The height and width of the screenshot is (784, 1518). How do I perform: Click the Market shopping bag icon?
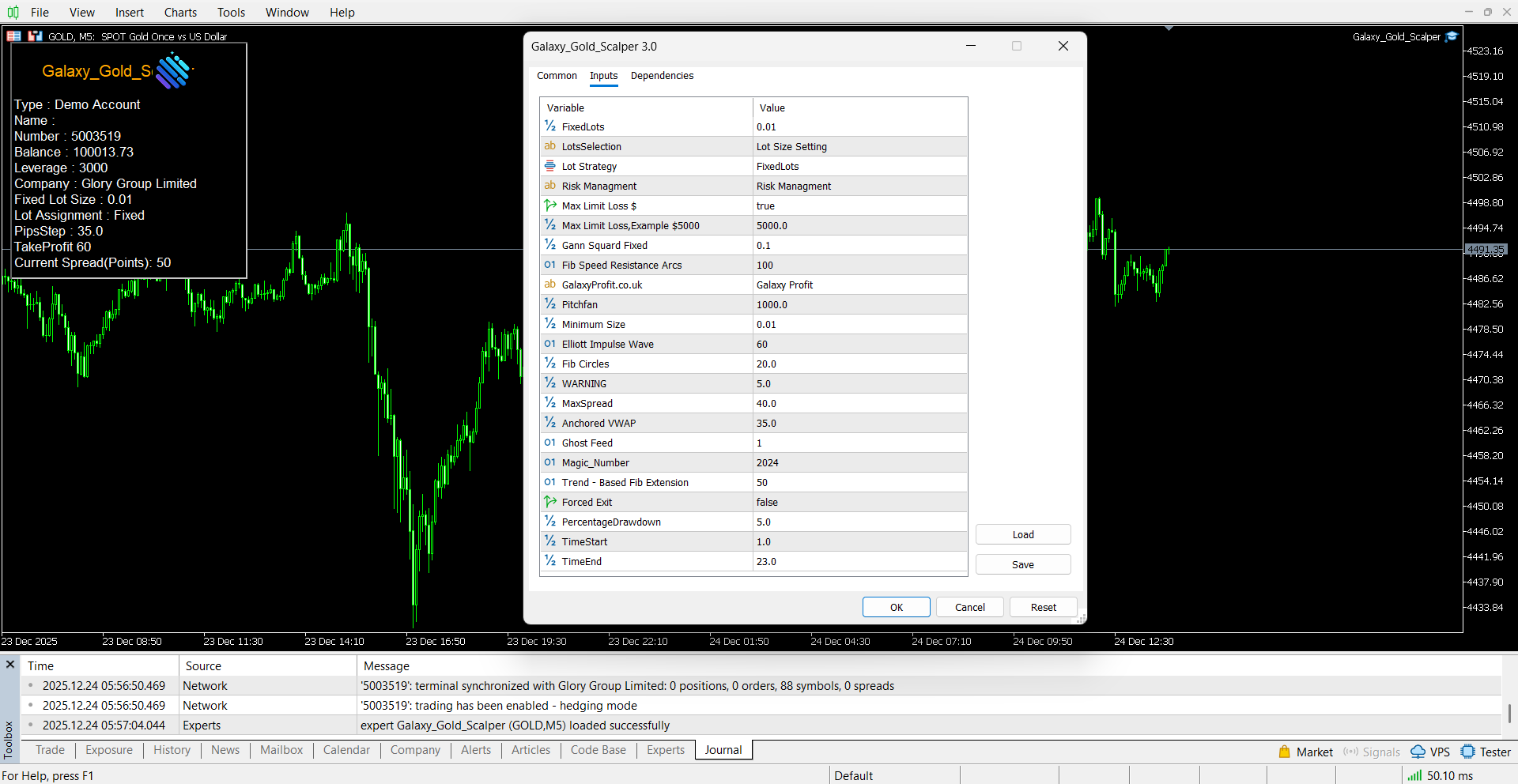tap(1284, 752)
